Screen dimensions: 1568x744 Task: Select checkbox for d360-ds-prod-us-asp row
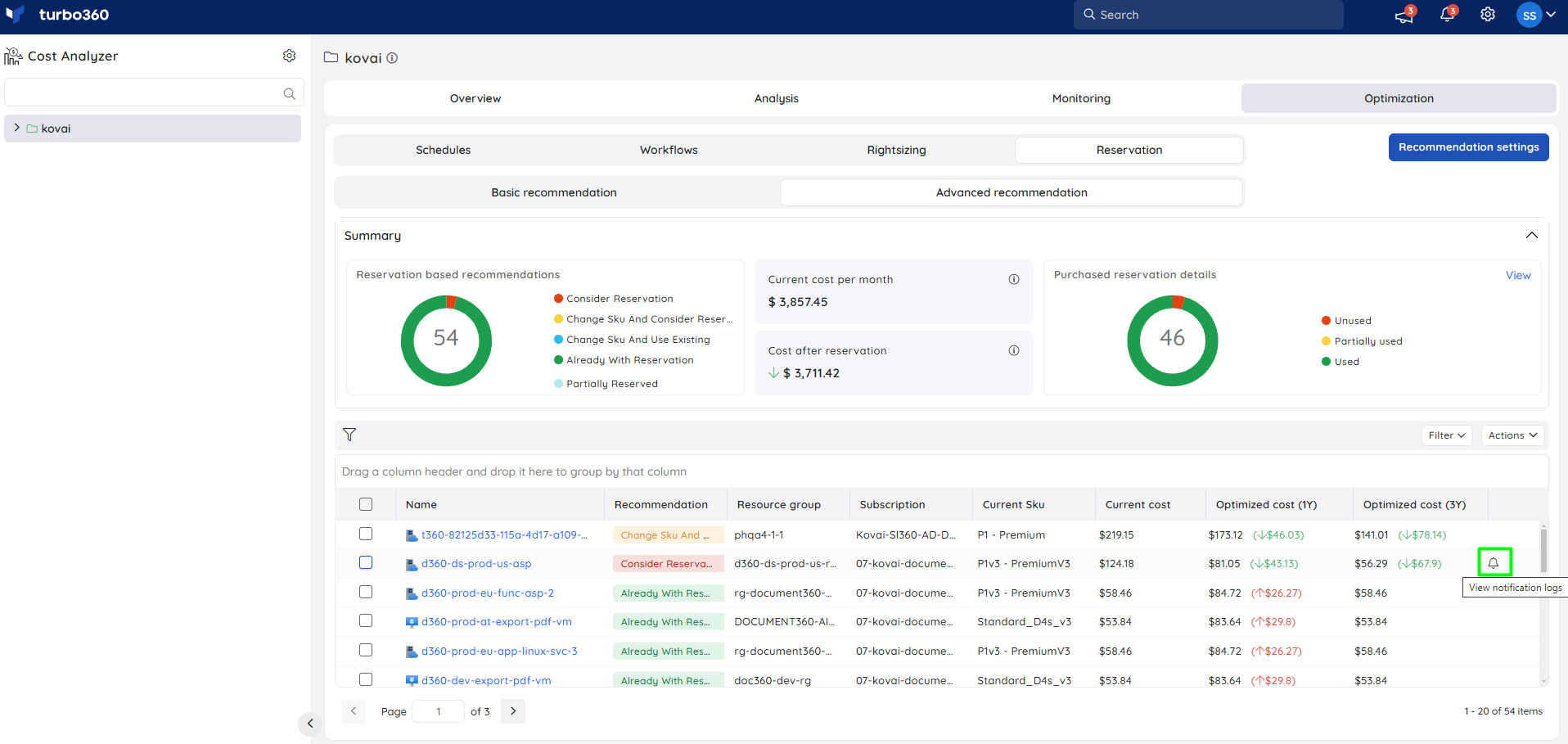point(366,562)
